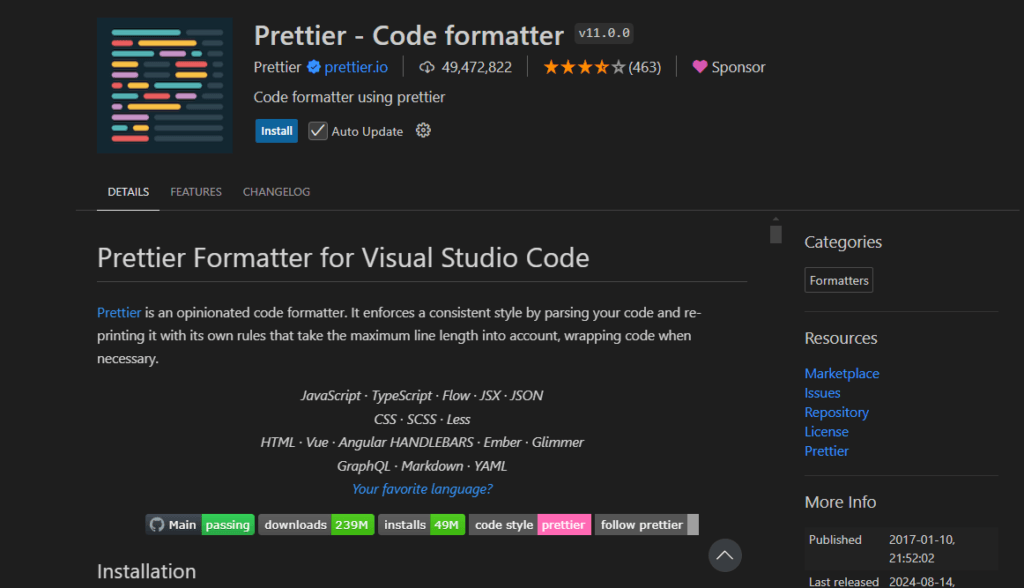Open the Issues resource link

point(822,393)
